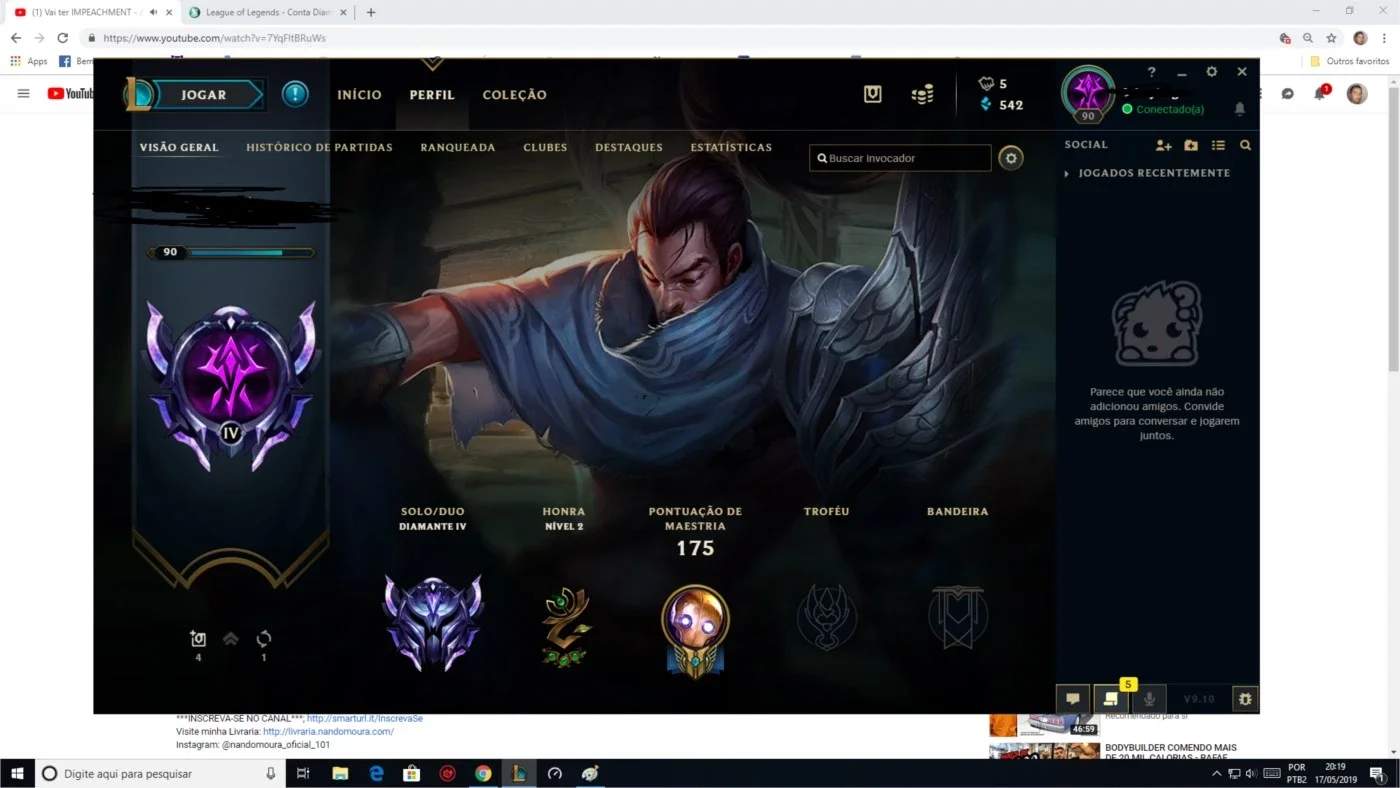
Task: Switch to Histórico de Partidas
Action: coord(319,147)
